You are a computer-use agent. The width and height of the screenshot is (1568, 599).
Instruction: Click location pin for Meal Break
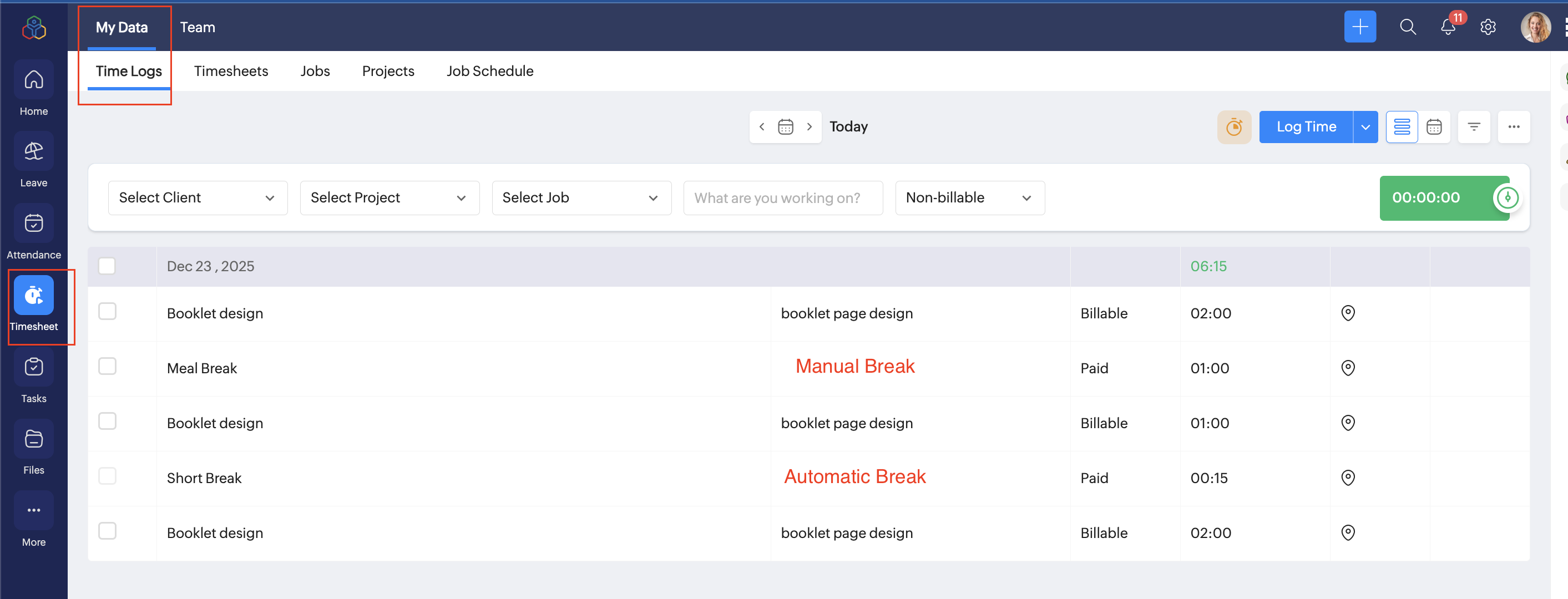coord(1348,368)
